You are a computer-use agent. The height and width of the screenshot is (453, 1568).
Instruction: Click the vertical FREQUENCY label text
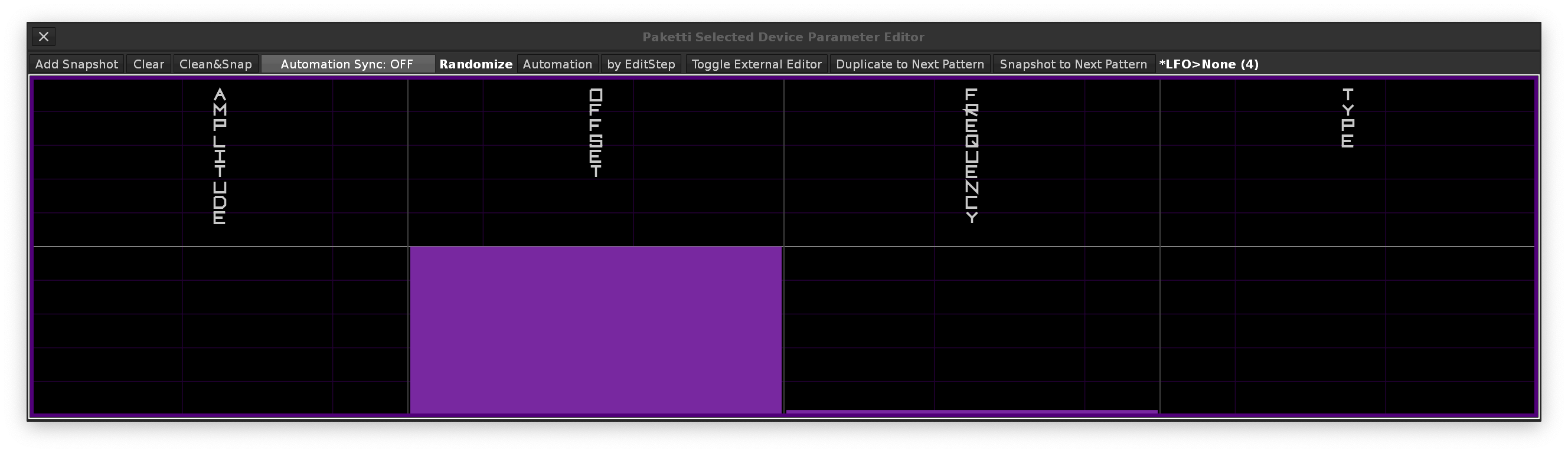pos(972,156)
